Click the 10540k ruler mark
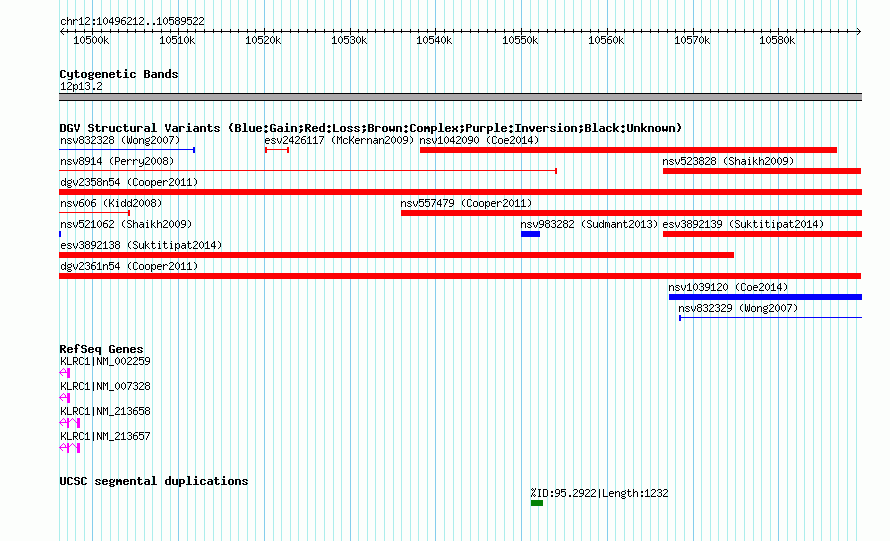Viewport: 890px width, 541px height. click(x=434, y=40)
